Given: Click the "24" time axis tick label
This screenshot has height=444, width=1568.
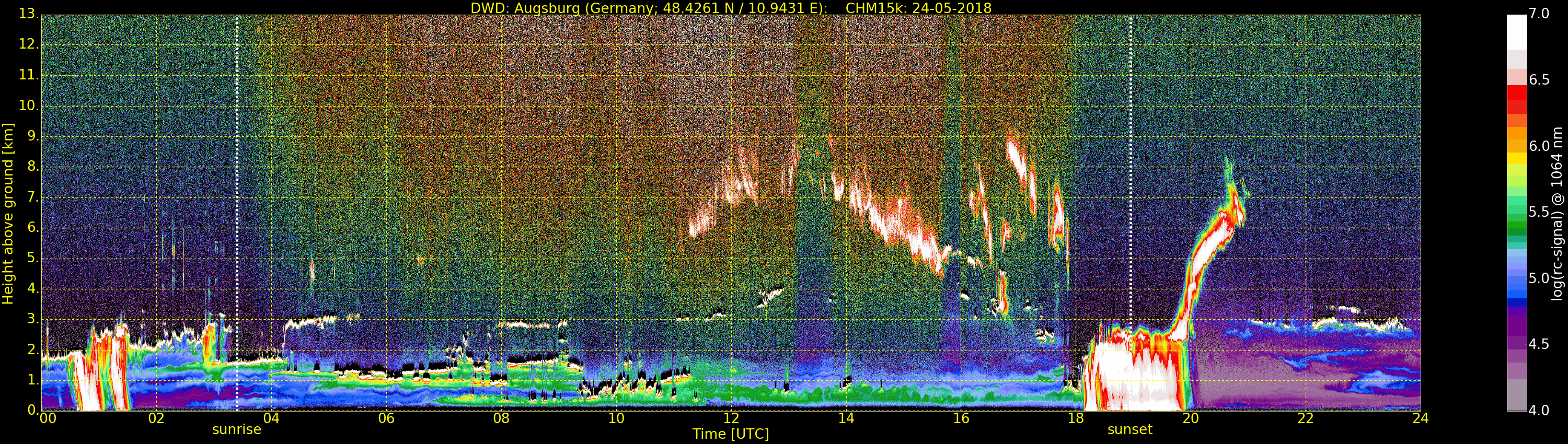Looking at the screenshot, I should (1421, 418).
